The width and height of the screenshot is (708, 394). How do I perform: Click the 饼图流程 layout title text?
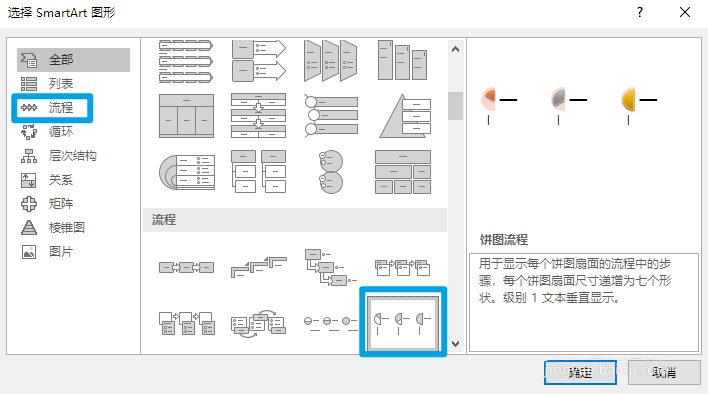tap(503, 240)
